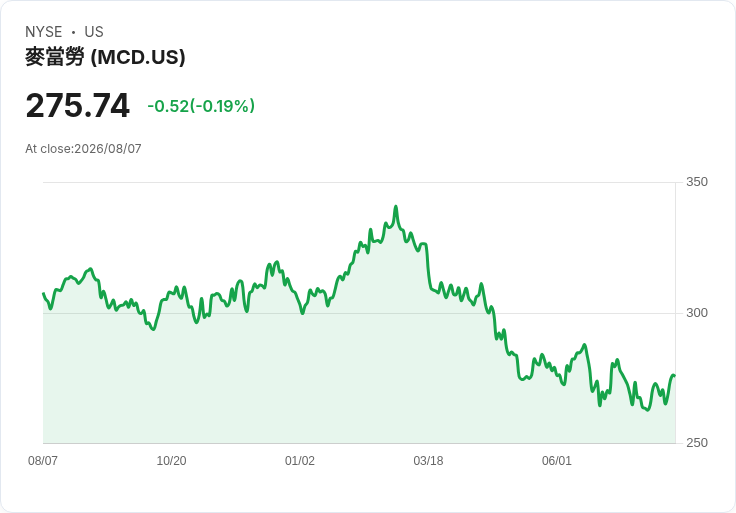This screenshot has height=513, width=736.
Task: Click the 350 y-axis price label
Action: point(697,182)
